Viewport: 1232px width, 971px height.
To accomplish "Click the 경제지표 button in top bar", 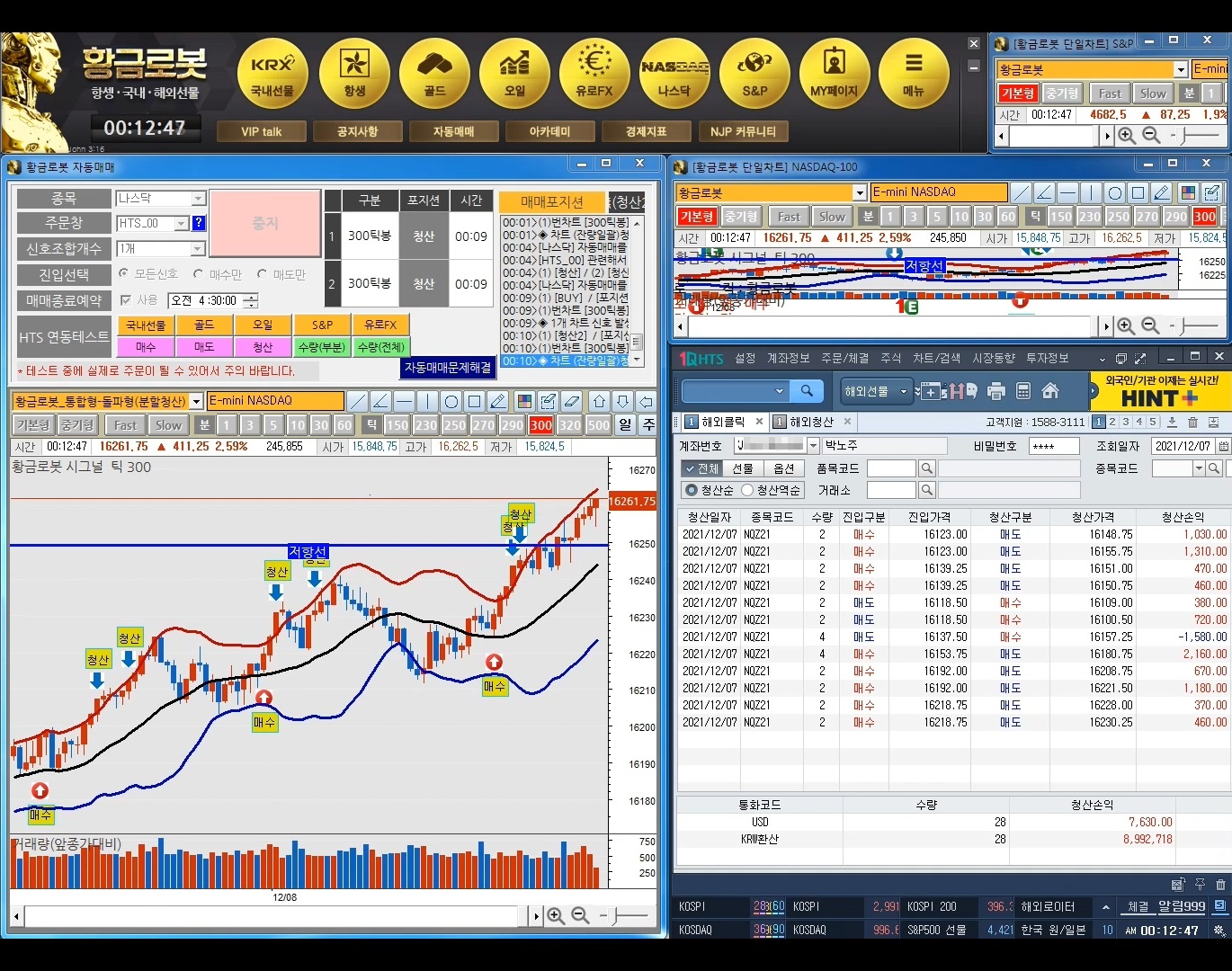I will click(x=646, y=131).
